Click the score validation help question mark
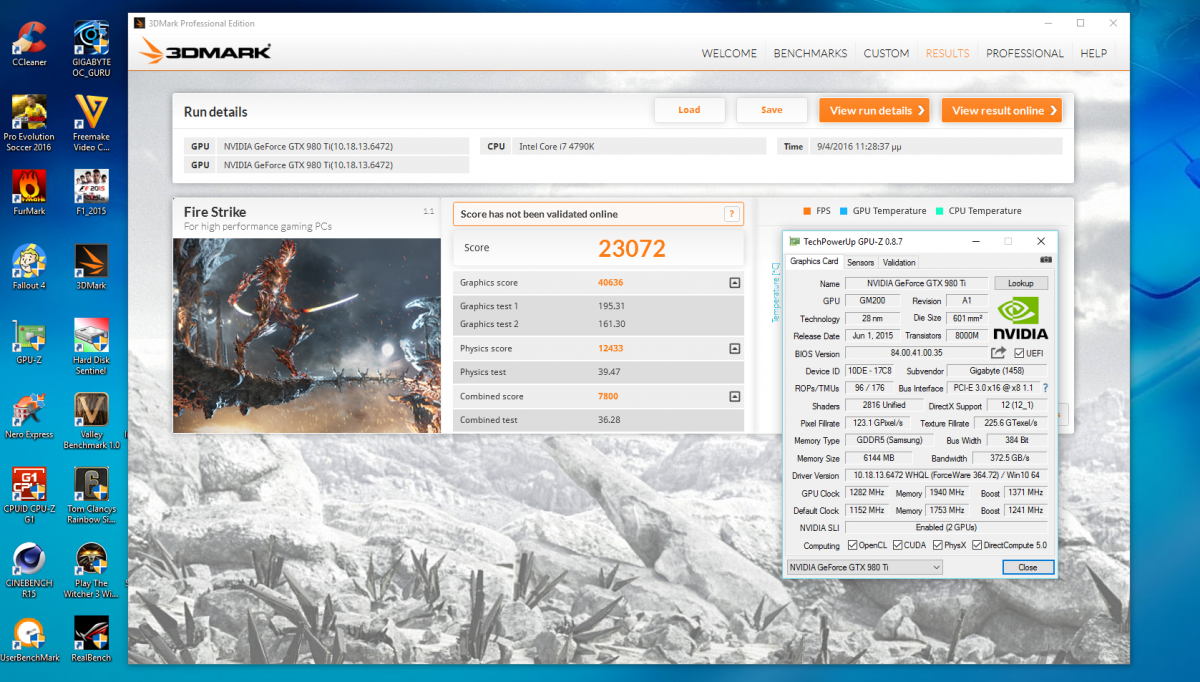Image resolution: width=1200 pixels, height=682 pixels. click(732, 213)
